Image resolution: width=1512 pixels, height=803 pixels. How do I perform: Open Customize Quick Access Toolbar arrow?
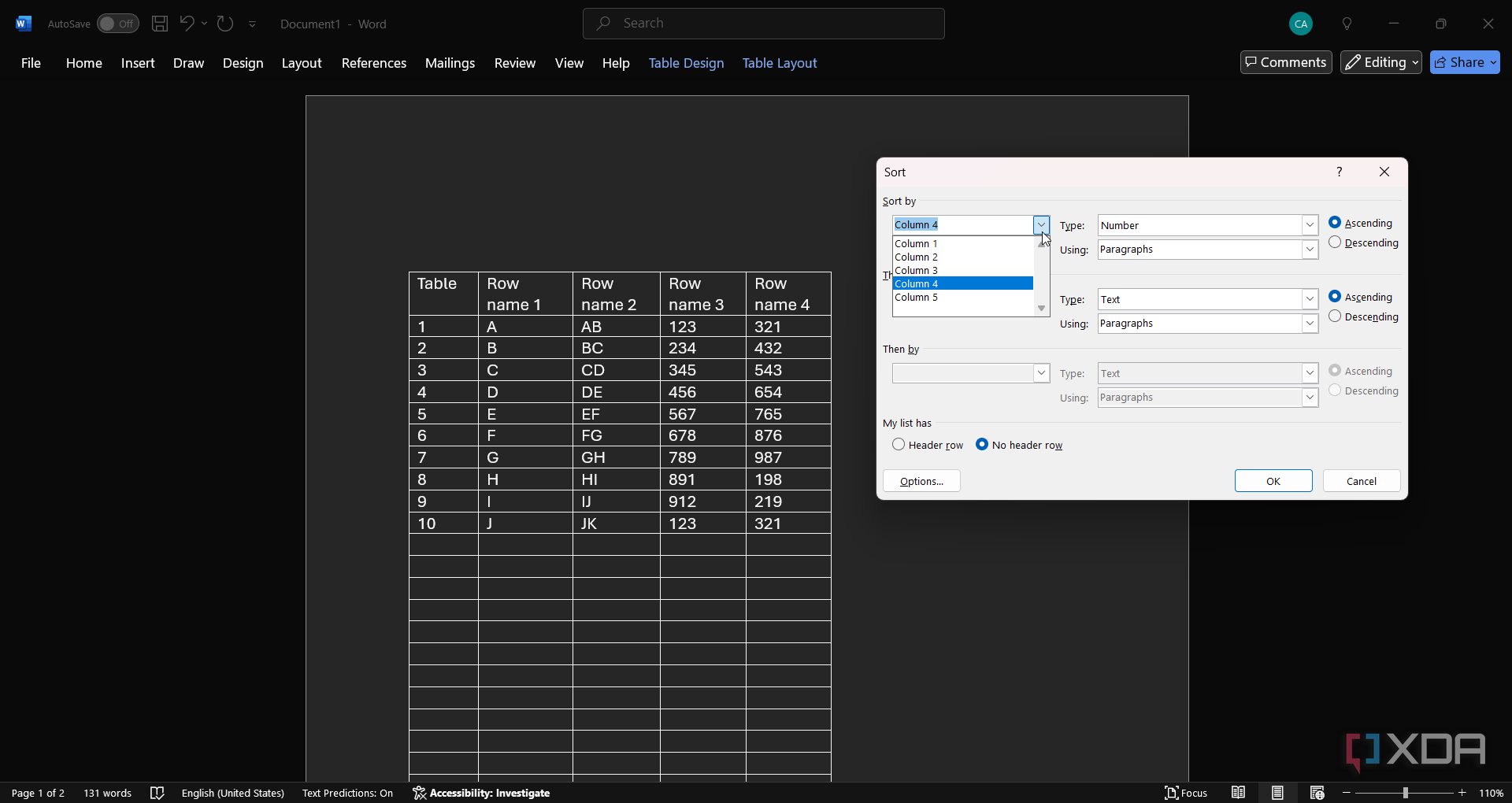click(x=253, y=24)
